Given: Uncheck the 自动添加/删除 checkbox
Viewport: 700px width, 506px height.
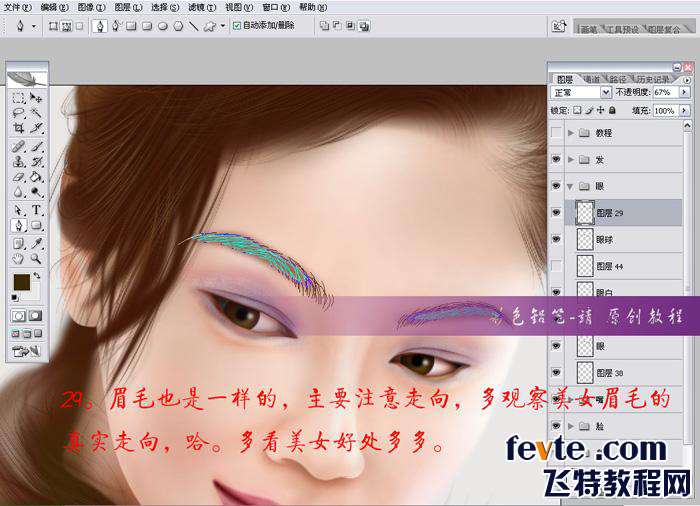Looking at the screenshot, I should (237, 26).
